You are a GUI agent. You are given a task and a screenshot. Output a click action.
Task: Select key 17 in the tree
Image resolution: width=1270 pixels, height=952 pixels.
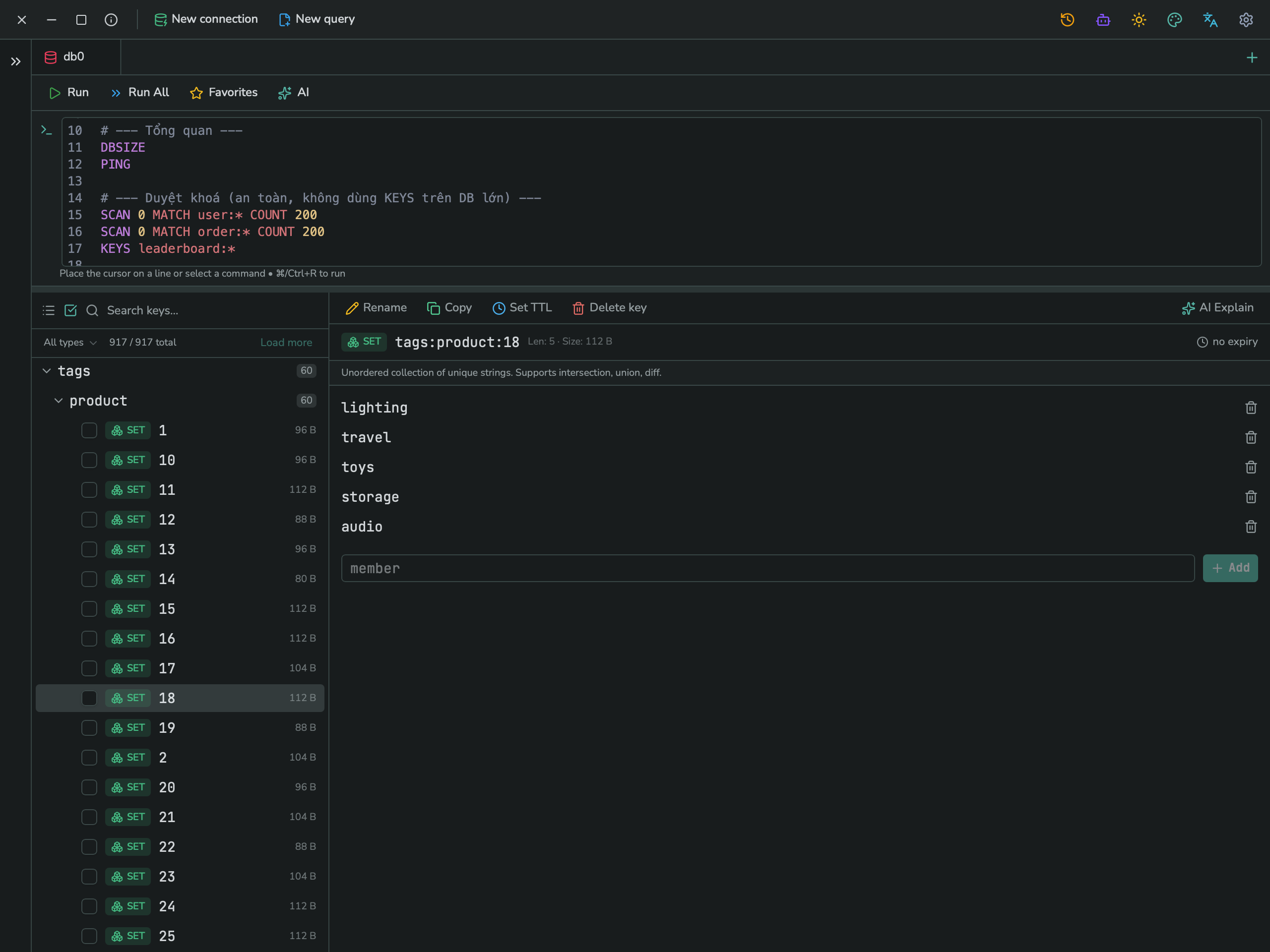coord(180,668)
